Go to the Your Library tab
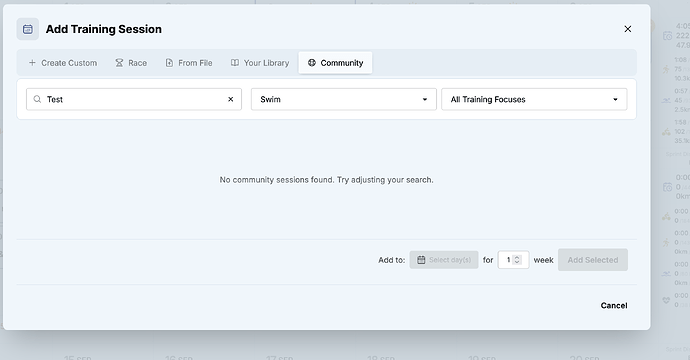 260,63
